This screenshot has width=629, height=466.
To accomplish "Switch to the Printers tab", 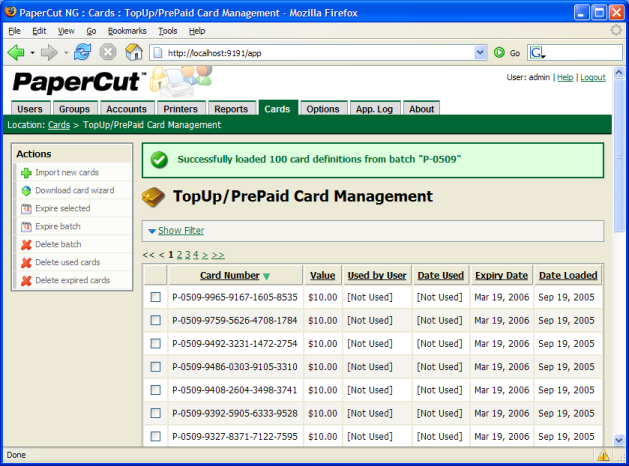I will pos(181,109).
